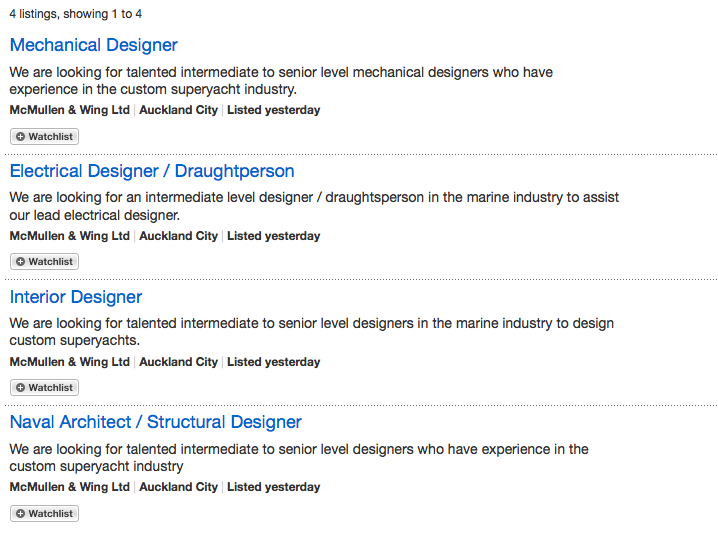Viewport: 718px width, 539px height.
Task: Click McMullen & Wing Ltd under Mechanical Designer
Action: coord(70,110)
